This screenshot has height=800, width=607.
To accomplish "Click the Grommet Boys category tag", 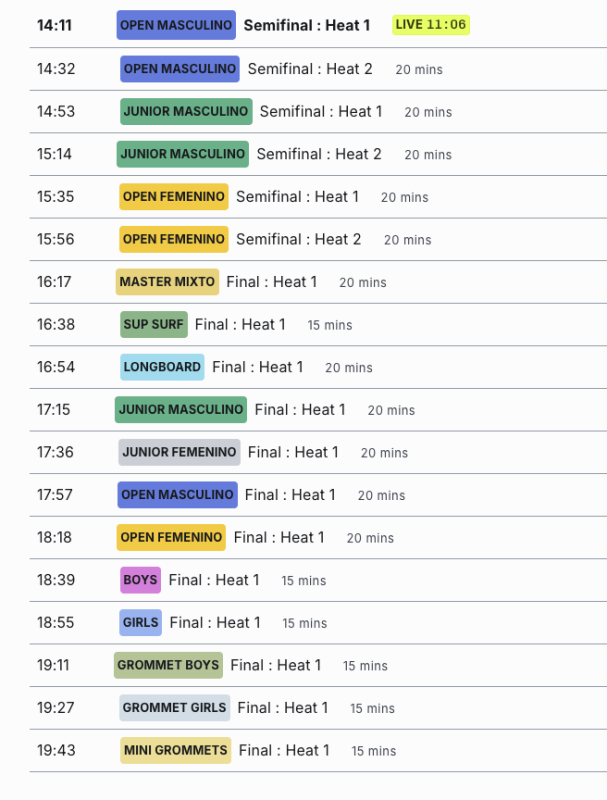I will point(168,665).
